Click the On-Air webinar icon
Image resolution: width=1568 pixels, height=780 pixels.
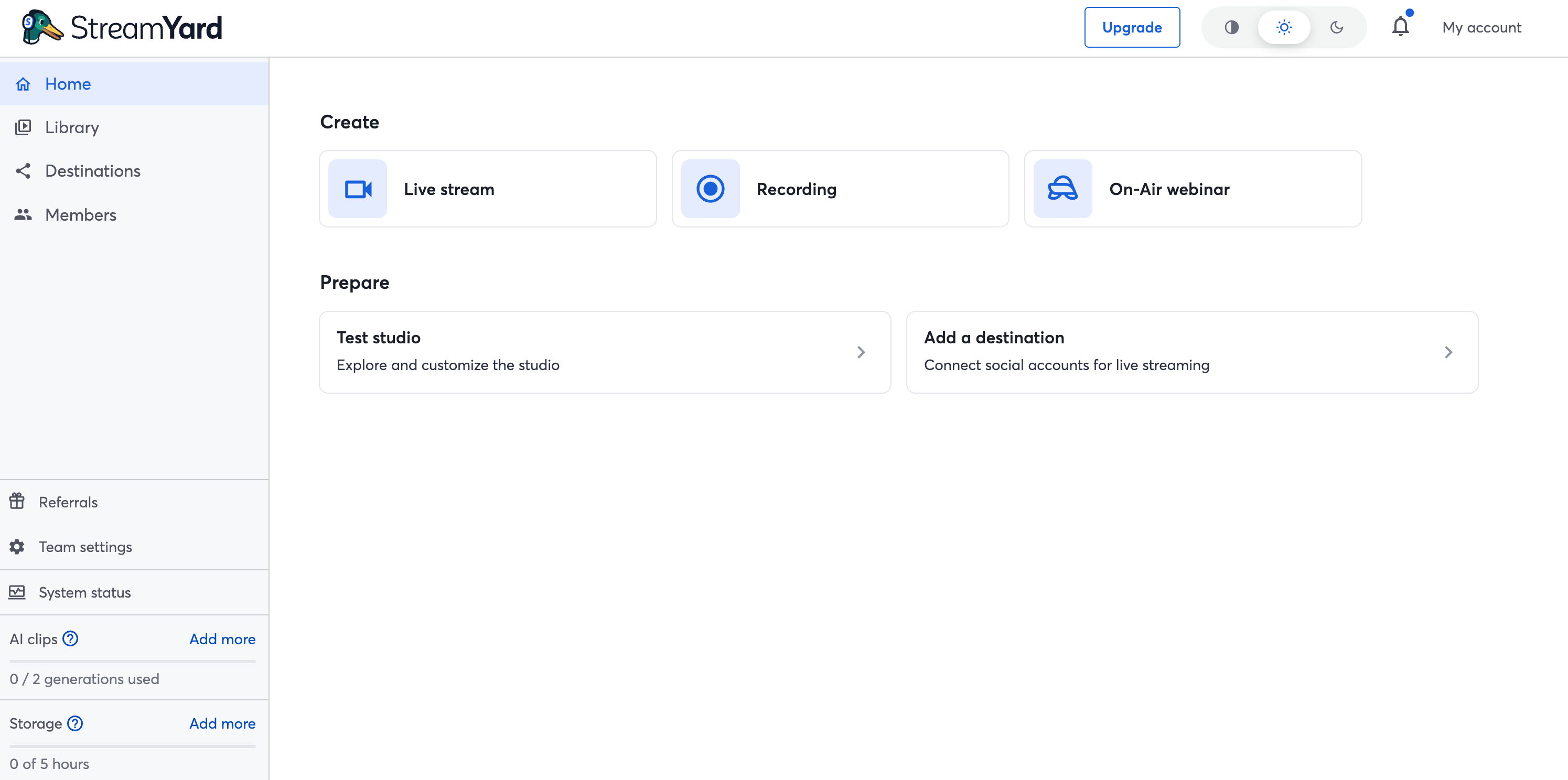[x=1062, y=189]
